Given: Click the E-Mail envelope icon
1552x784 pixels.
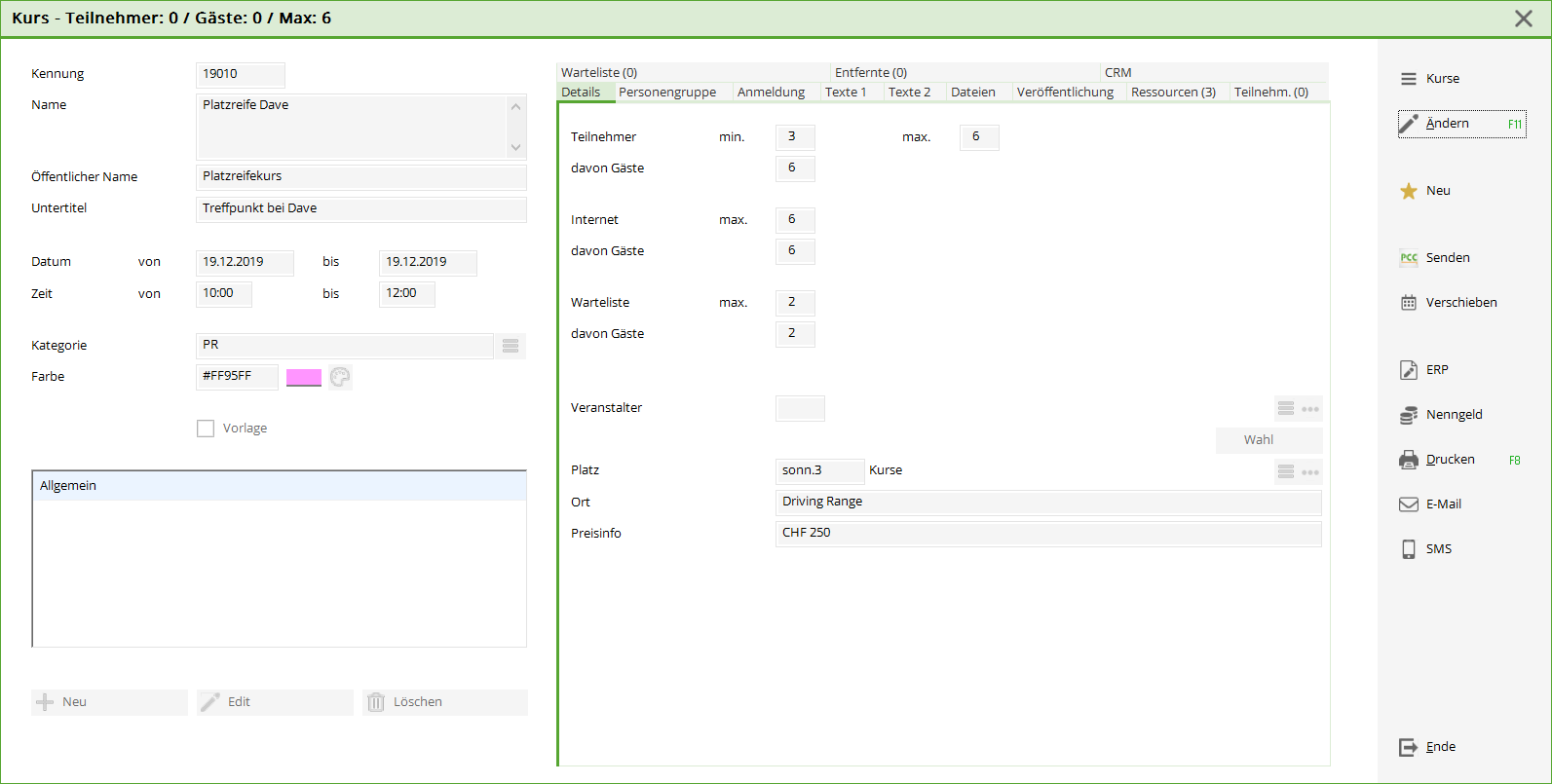Looking at the screenshot, I should coord(1408,504).
